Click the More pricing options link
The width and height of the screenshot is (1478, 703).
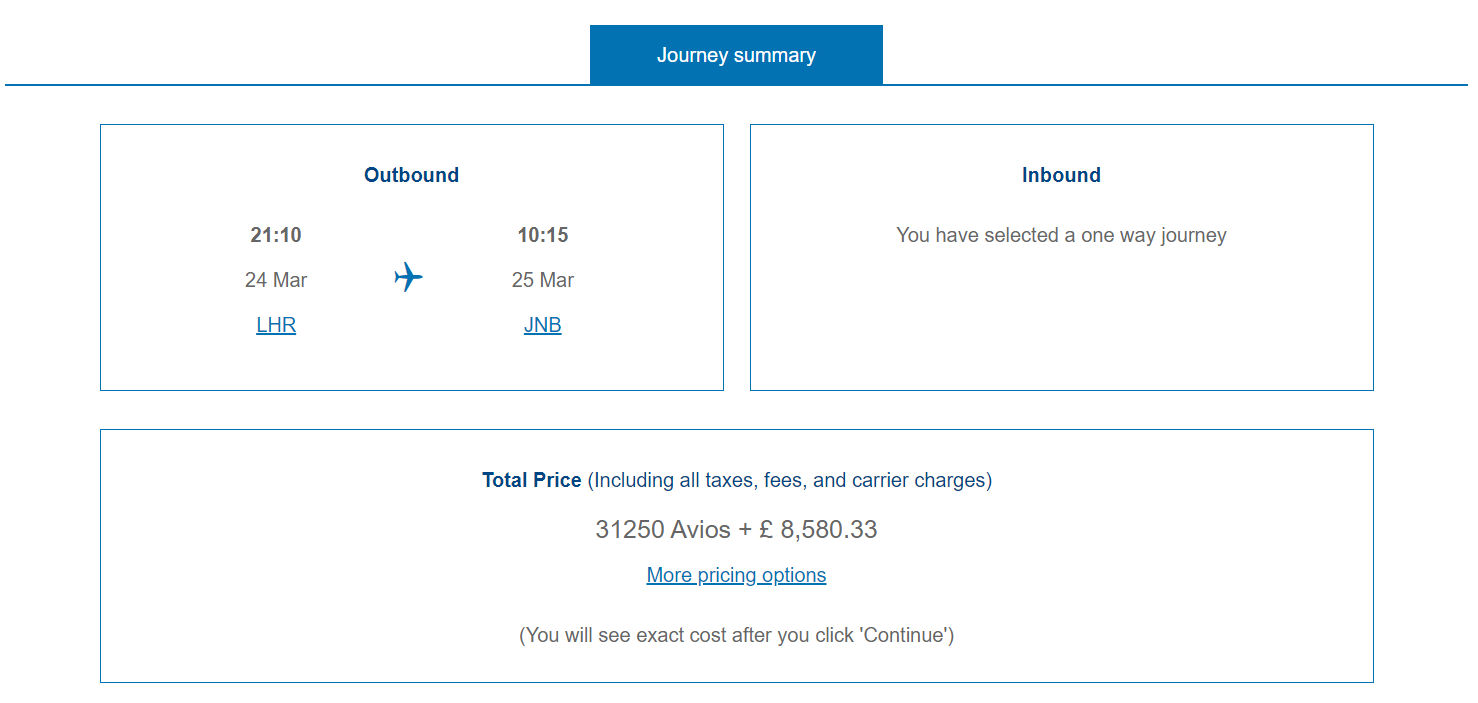(736, 575)
